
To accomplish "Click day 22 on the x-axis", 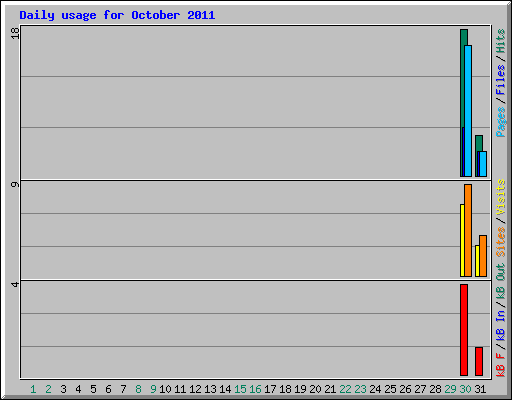I will (x=345, y=389).
